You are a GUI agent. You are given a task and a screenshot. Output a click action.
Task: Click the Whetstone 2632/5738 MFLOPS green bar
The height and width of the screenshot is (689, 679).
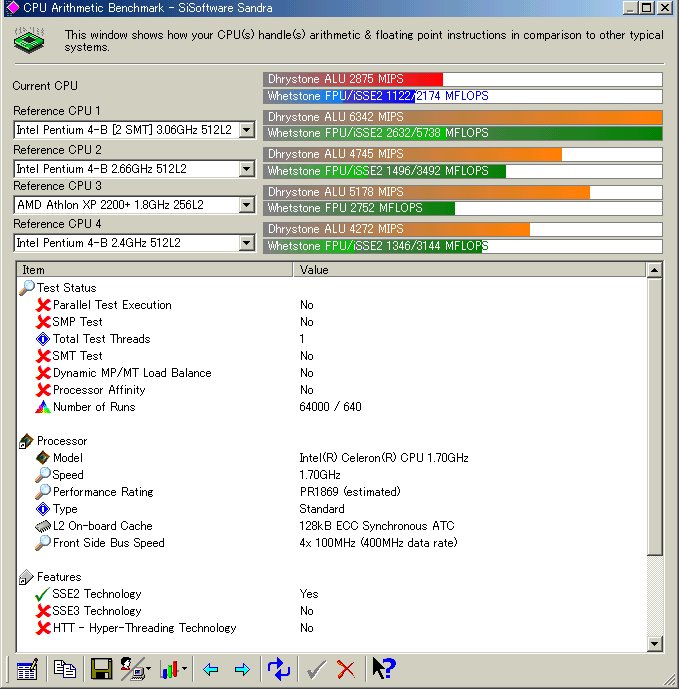click(x=463, y=133)
